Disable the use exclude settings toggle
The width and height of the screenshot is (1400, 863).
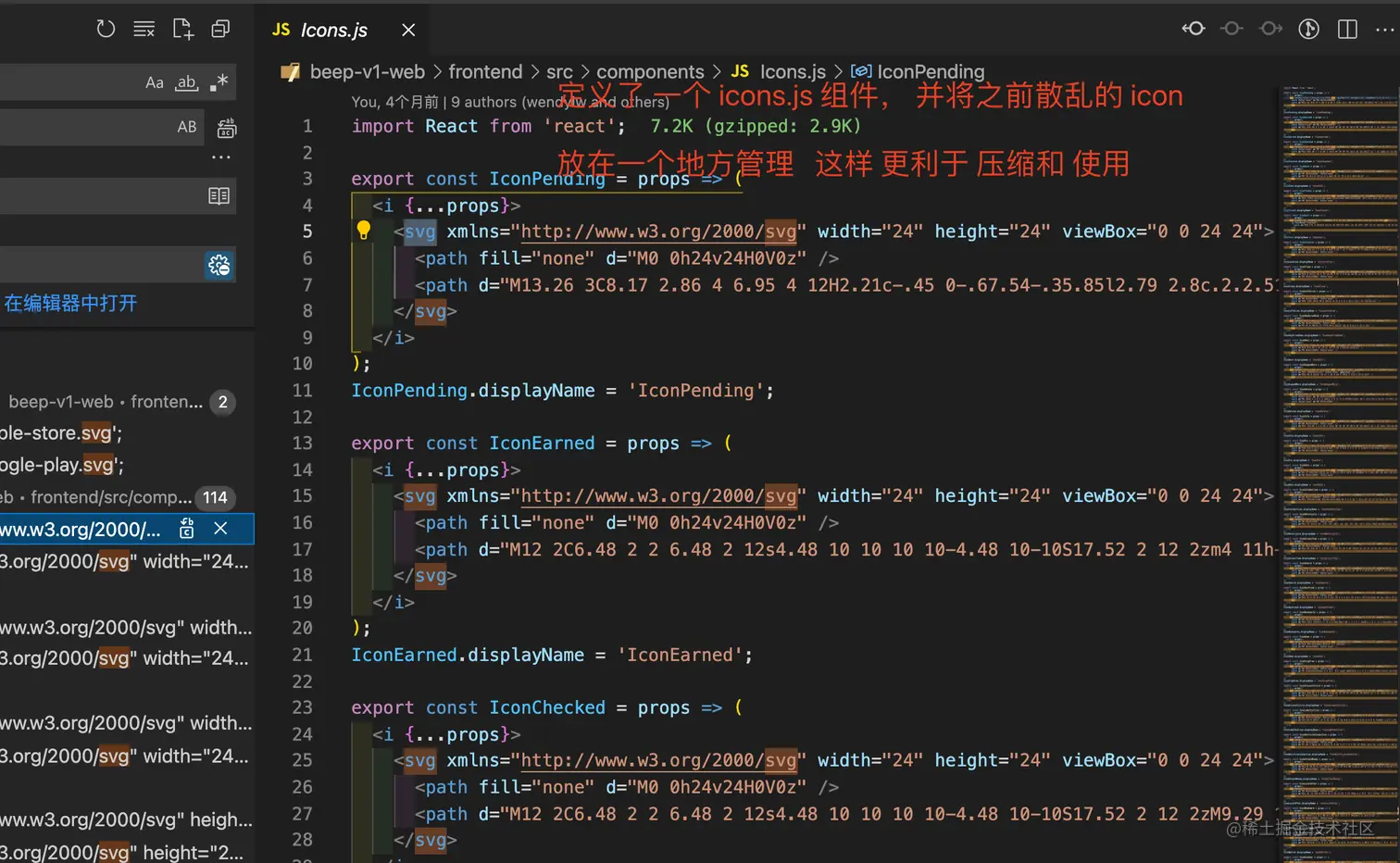pos(219,266)
